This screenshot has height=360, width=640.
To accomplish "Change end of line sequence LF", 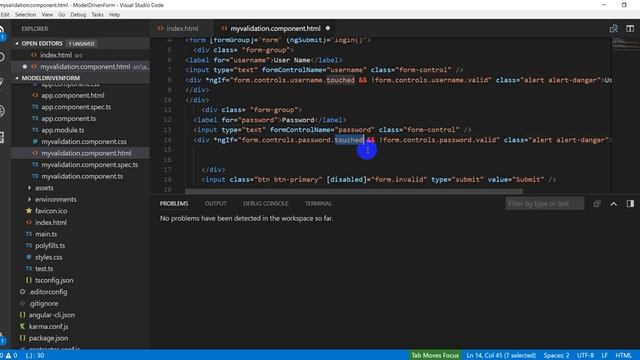I will (x=604, y=355).
